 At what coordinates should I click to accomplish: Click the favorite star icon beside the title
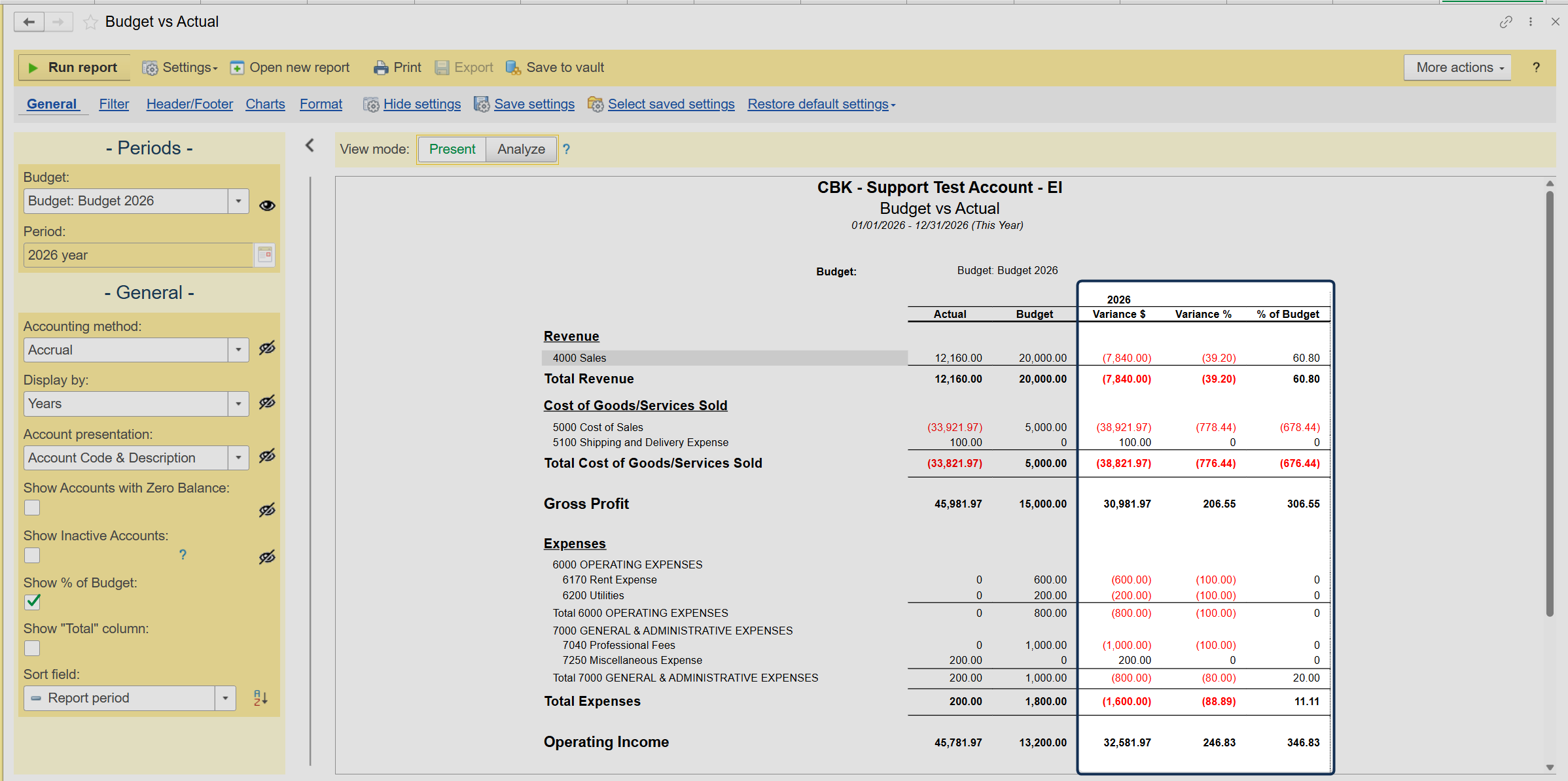tap(90, 22)
